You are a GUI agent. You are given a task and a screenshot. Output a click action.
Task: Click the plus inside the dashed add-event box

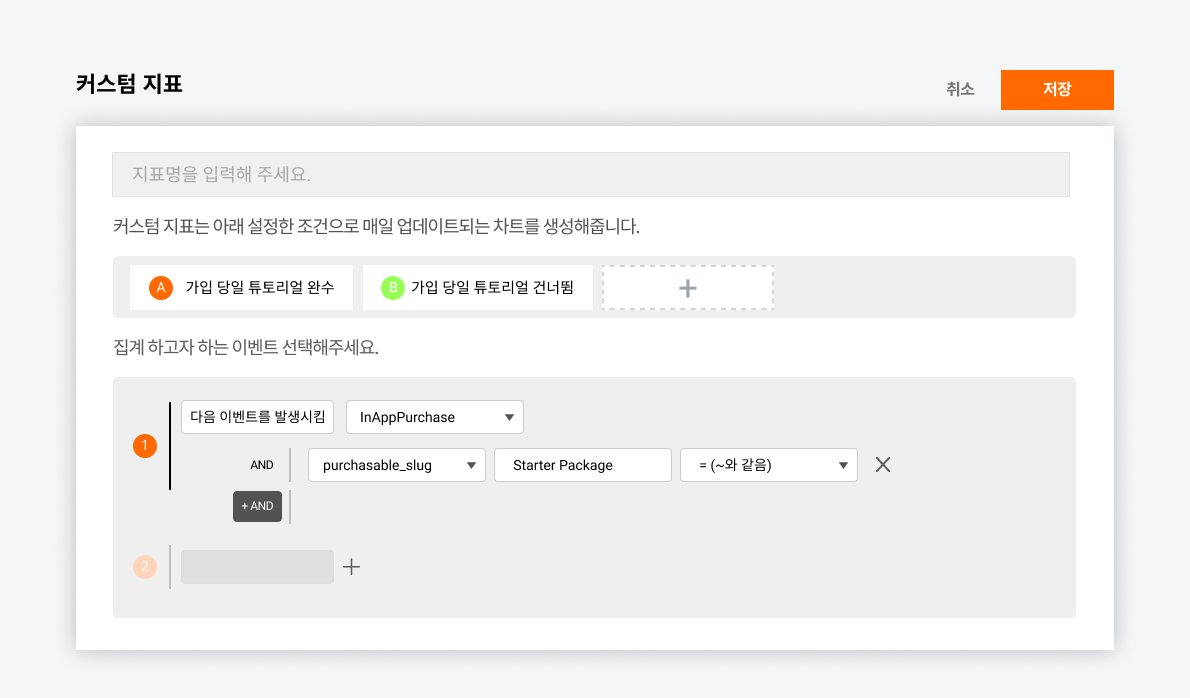pyautogui.click(x=687, y=287)
